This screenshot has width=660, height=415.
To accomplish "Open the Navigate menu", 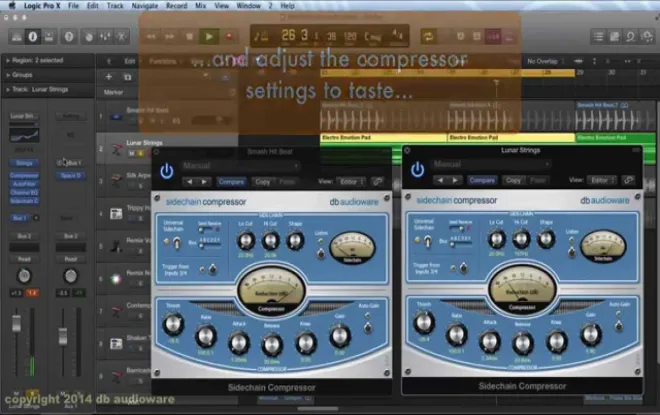I will tap(144, 5).
